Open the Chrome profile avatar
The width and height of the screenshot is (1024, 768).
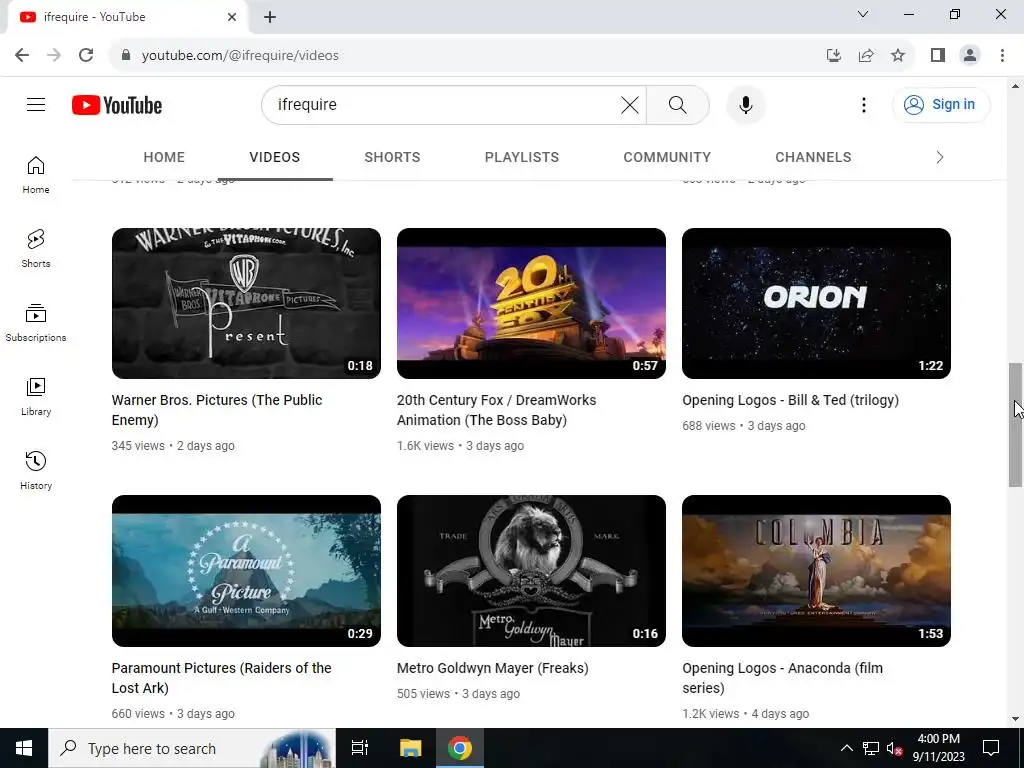click(x=970, y=56)
